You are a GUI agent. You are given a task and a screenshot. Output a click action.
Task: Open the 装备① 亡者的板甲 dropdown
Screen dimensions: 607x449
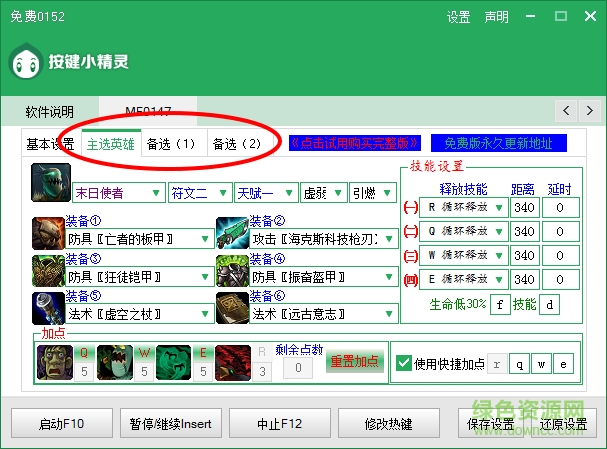(x=138, y=239)
